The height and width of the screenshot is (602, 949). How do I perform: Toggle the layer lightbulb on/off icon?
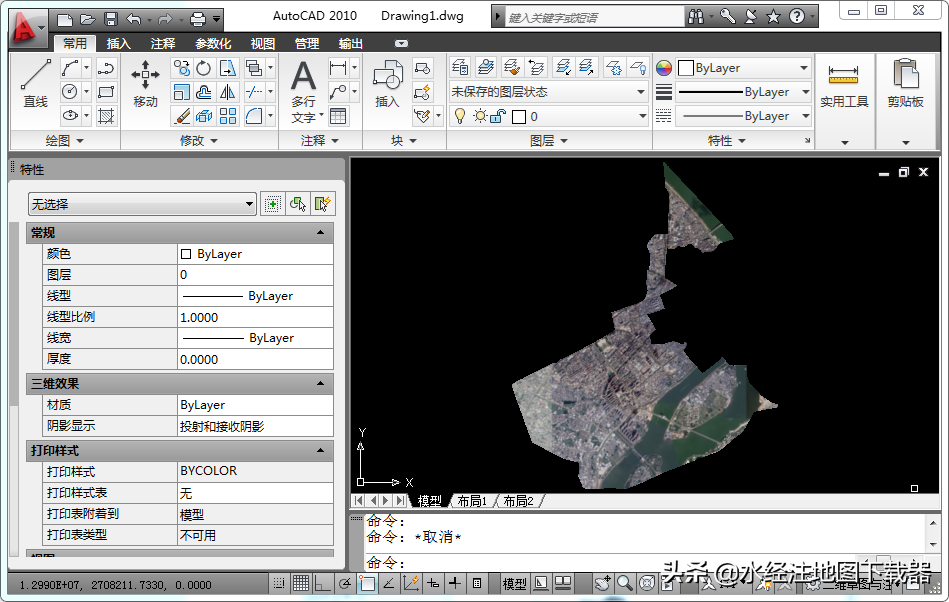[459, 116]
